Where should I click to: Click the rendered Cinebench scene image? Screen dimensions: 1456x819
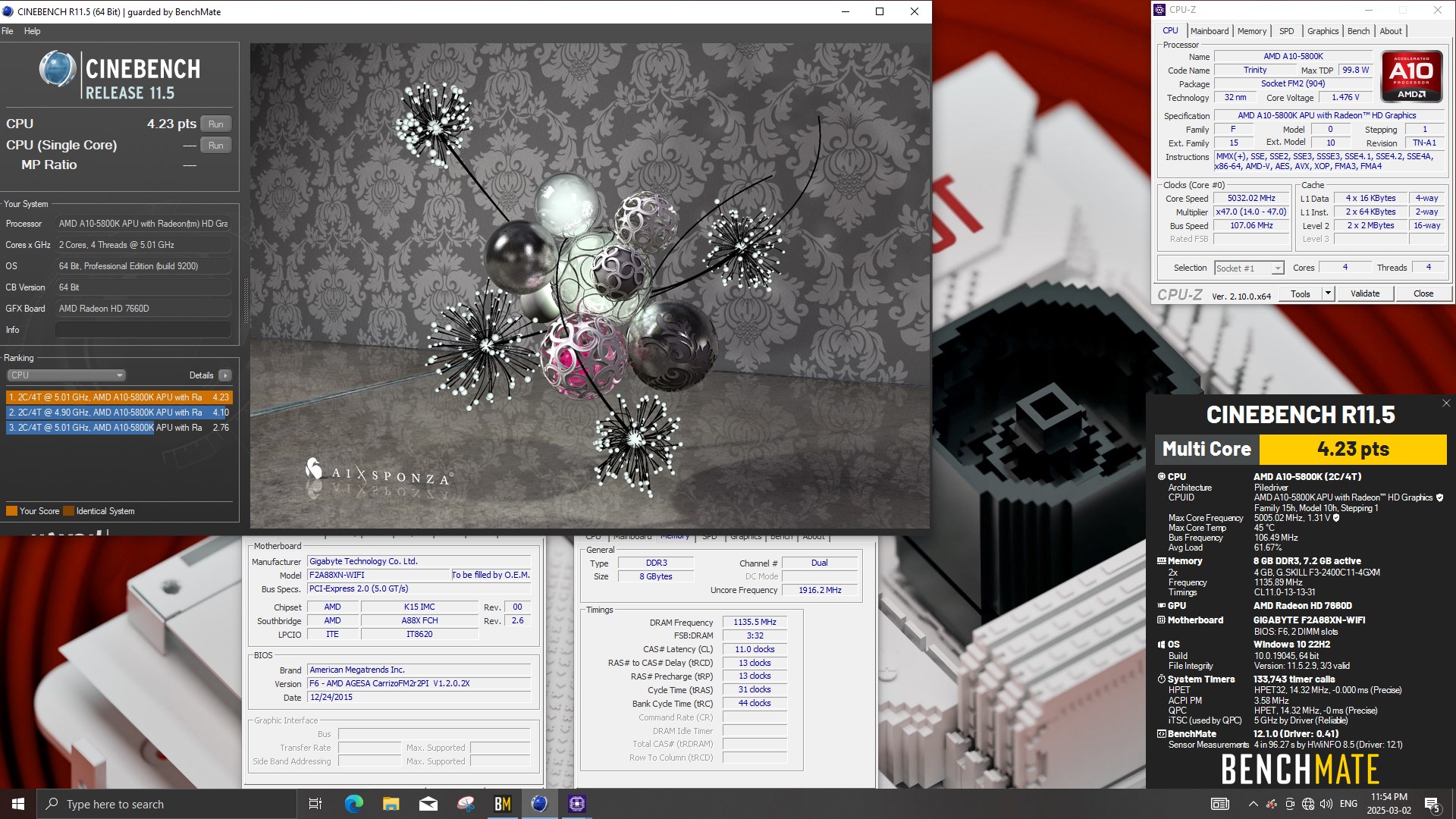[589, 286]
